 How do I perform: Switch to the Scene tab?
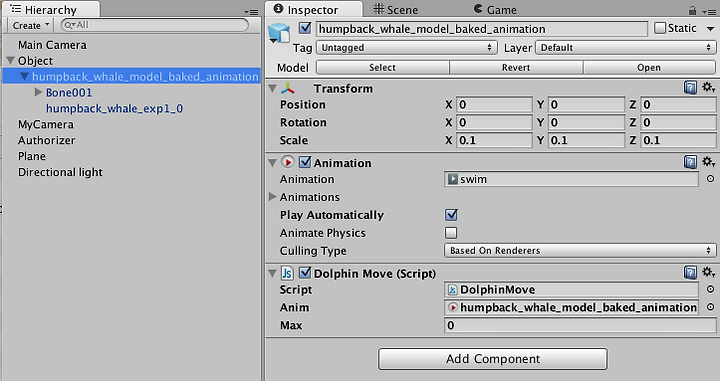tap(395, 10)
